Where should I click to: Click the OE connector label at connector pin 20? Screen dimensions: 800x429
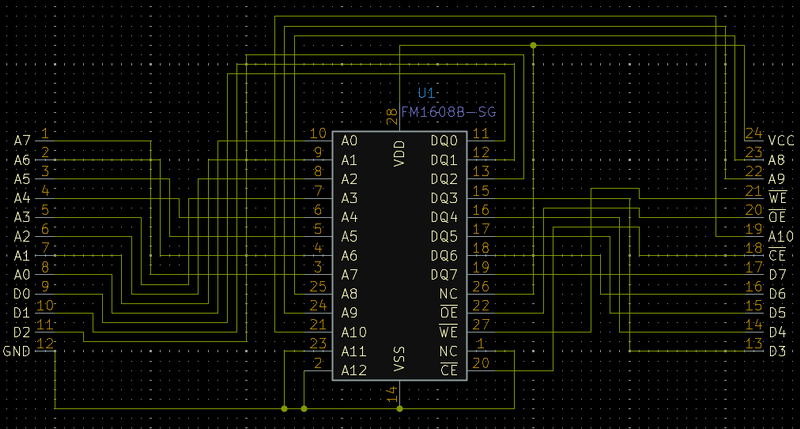click(x=778, y=217)
